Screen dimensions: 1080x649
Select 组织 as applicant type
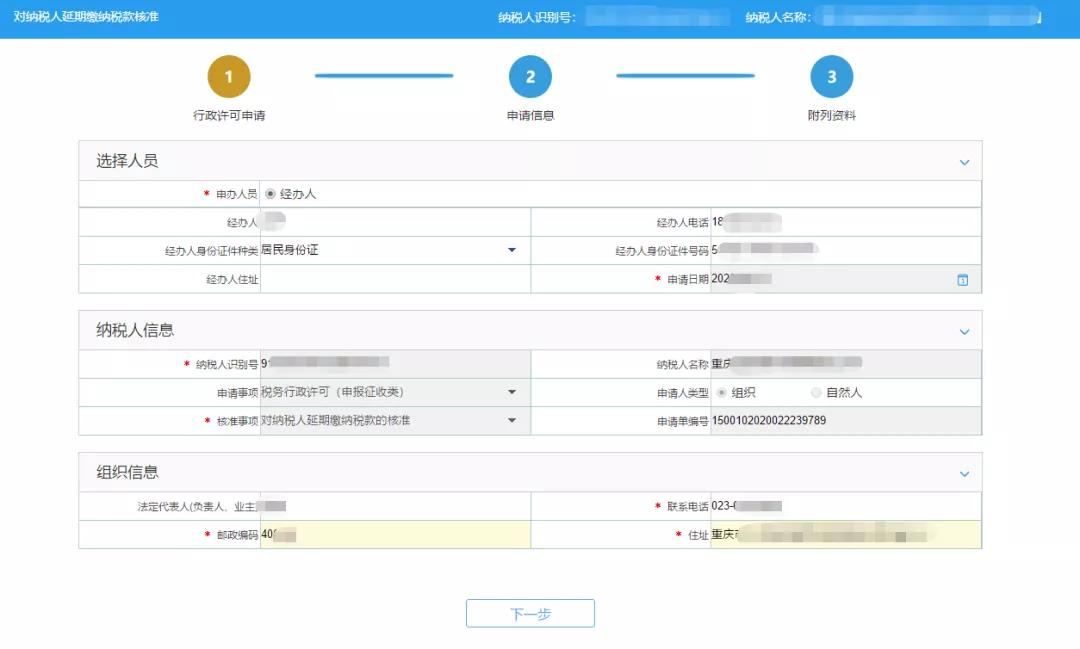[721, 393]
